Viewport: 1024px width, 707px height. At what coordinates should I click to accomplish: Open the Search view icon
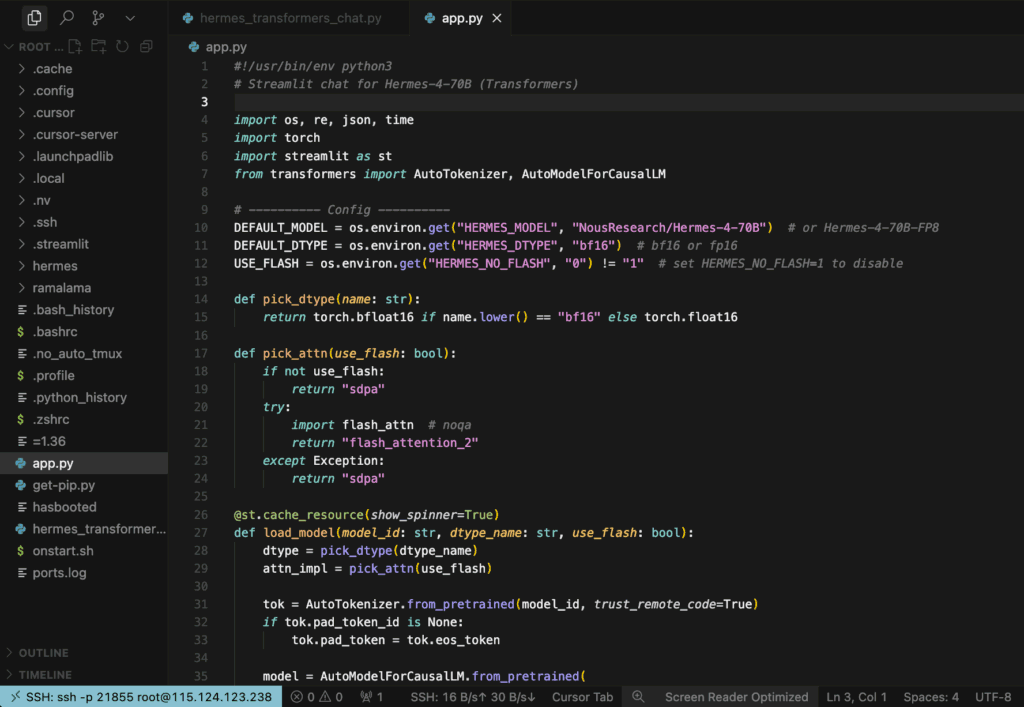coord(67,18)
